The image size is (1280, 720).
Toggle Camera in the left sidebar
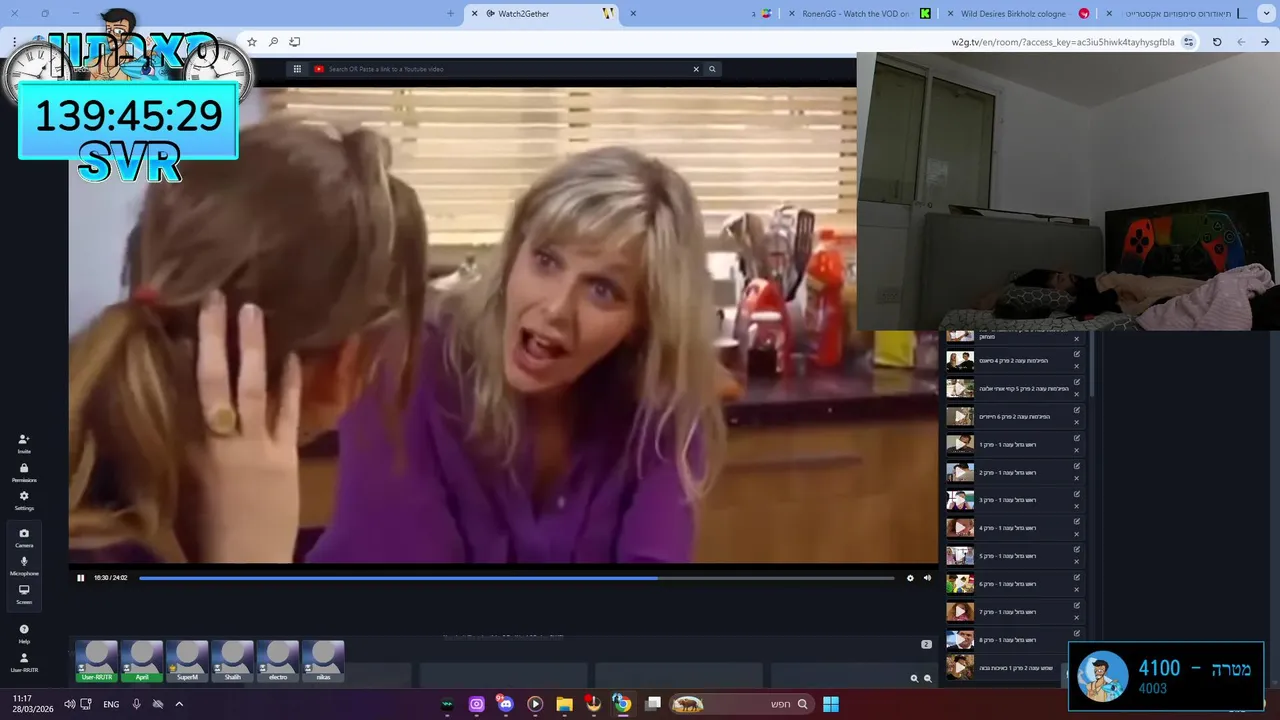click(x=24, y=538)
